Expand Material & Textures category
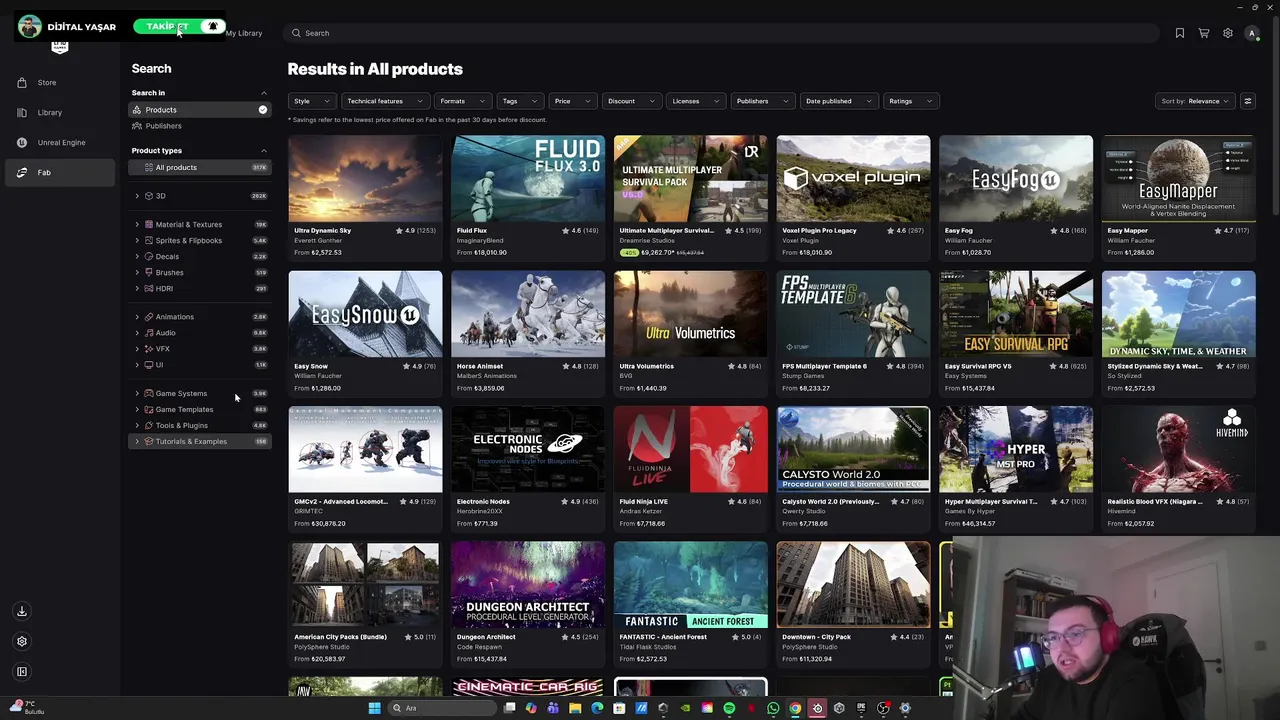The image size is (1280, 720). (137, 224)
